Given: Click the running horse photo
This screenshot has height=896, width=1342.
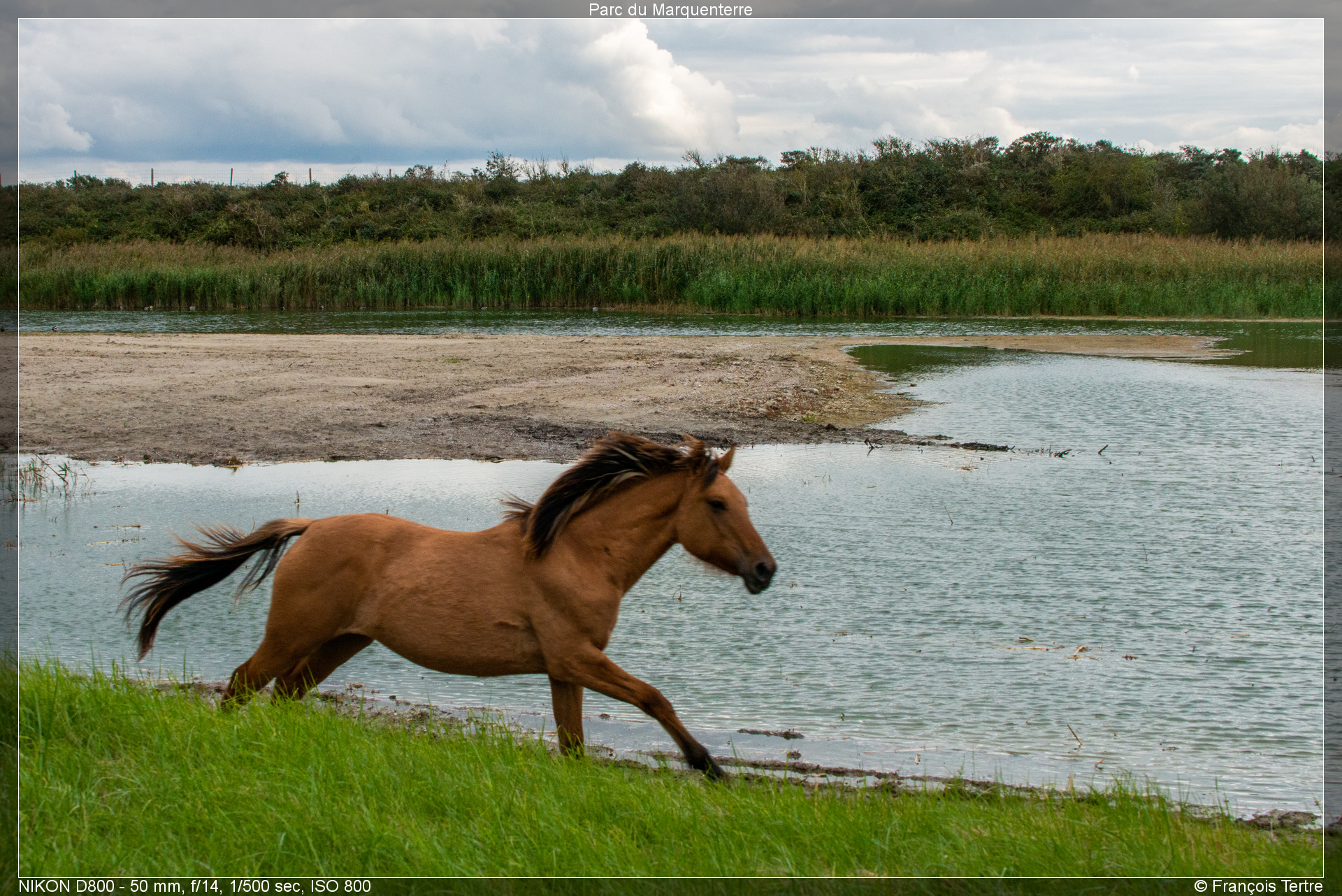Looking at the screenshot, I should tap(670, 448).
